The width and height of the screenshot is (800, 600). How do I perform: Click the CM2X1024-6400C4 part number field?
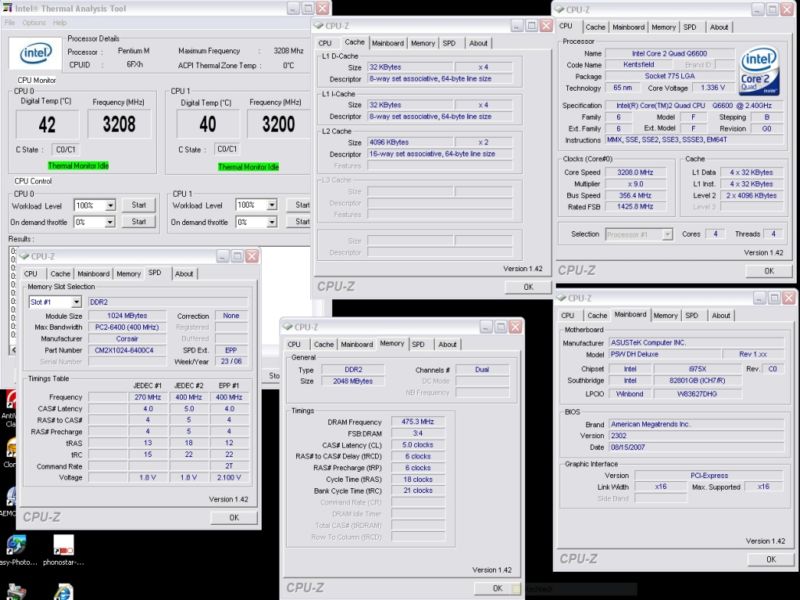point(127,351)
